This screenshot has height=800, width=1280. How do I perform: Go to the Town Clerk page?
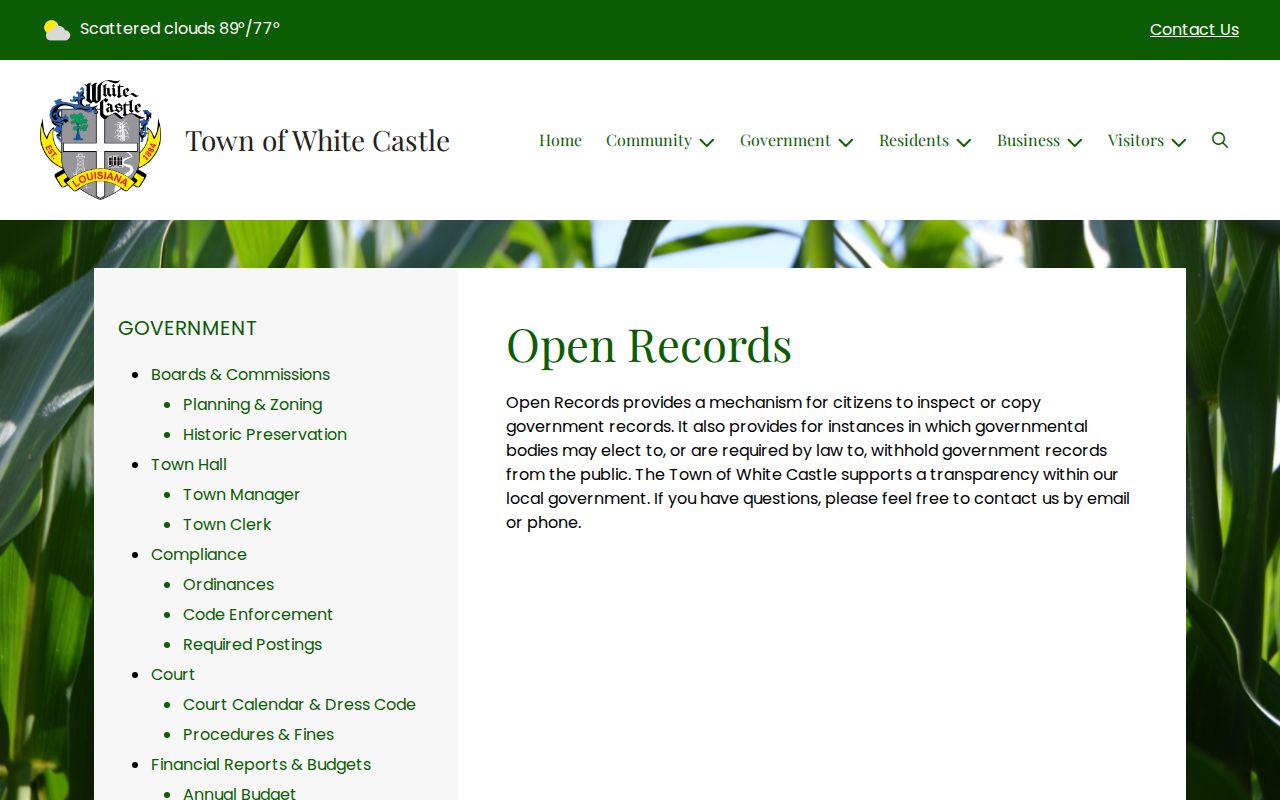coord(227,524)
